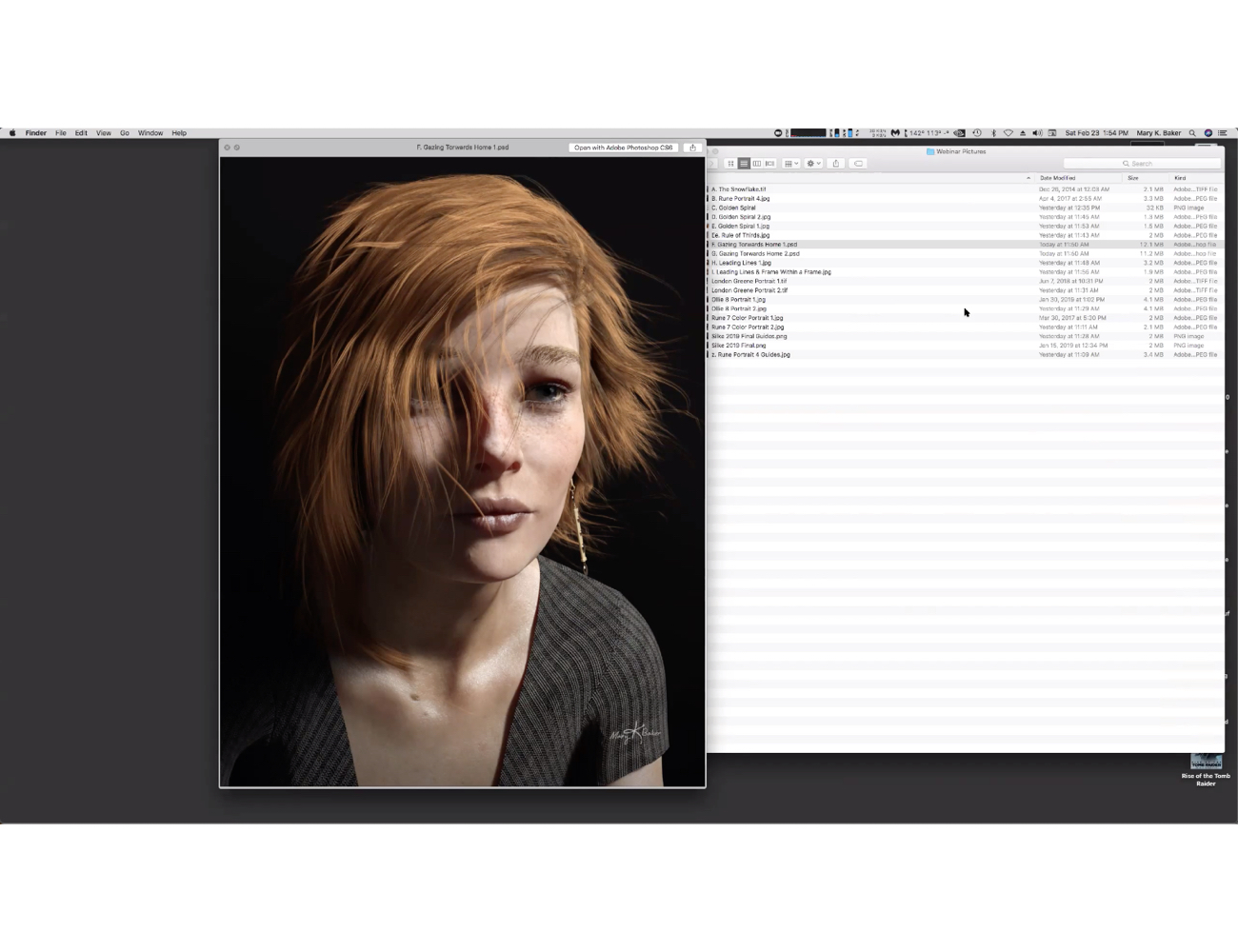Click the volume icon in menu bar
Screen dimensions: 1238x952
click(x=1037, y=133)
